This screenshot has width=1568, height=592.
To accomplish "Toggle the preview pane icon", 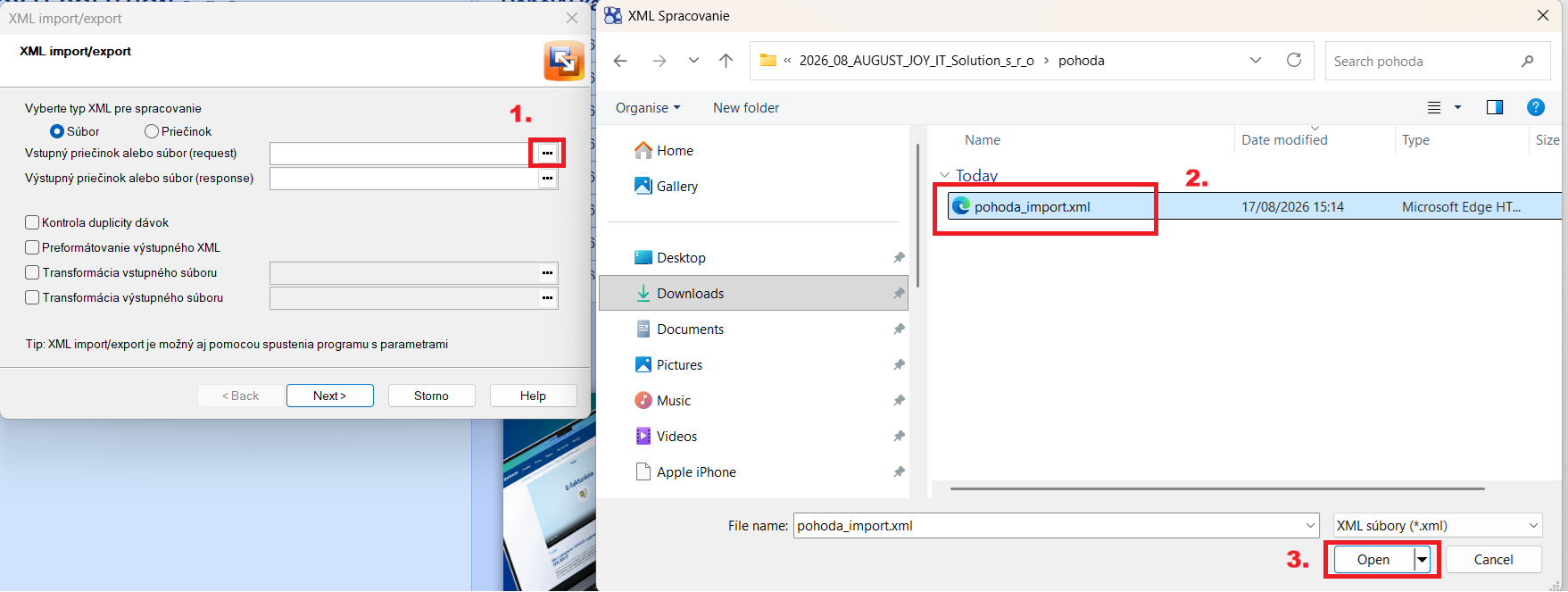I will pyautogui.click(x=1495, y=107).
